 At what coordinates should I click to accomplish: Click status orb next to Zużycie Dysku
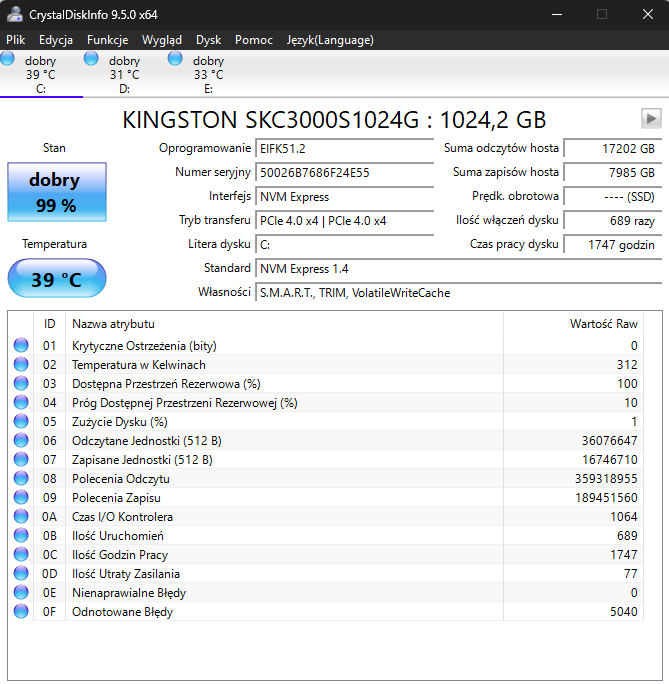click(21, 422)
